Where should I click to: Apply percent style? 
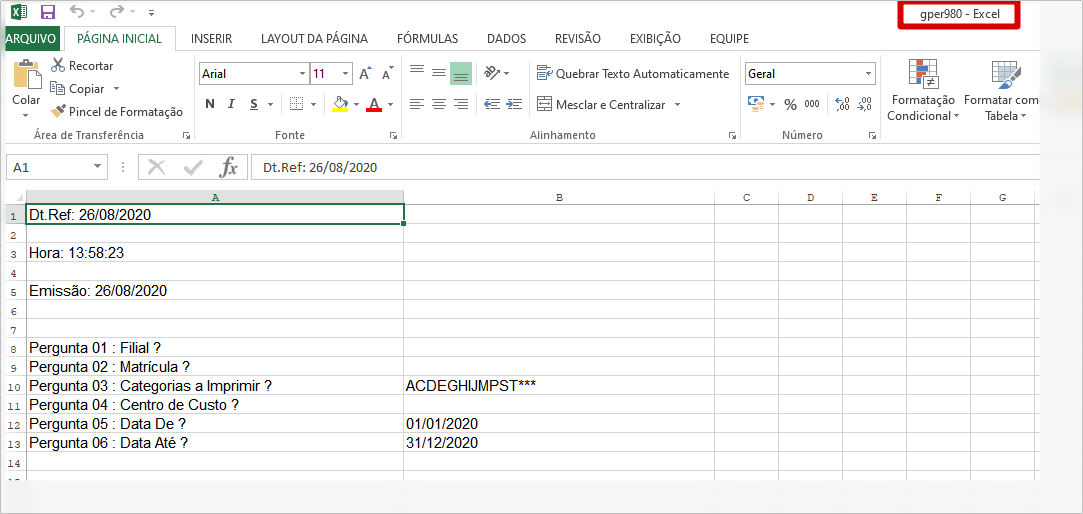[x=791, y=104]
